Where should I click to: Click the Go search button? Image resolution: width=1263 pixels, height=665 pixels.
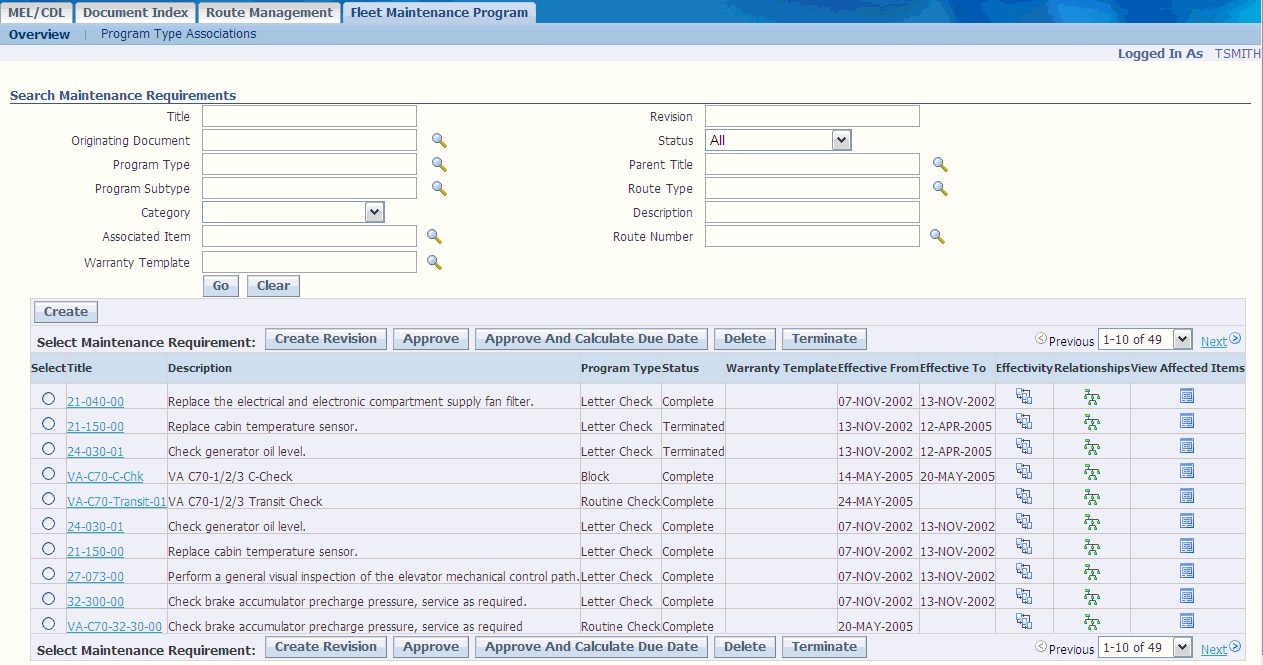(x=221, y=286)
